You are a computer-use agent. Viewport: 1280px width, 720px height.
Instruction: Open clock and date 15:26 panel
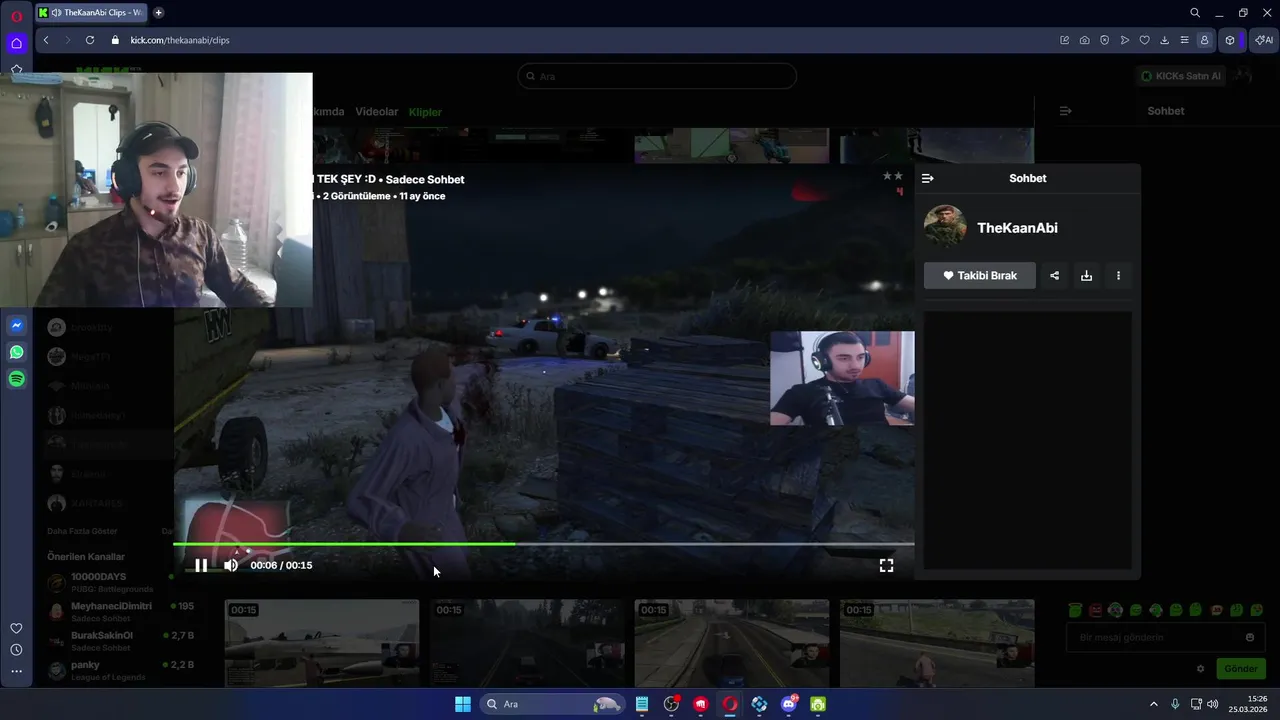[1250, 704]
